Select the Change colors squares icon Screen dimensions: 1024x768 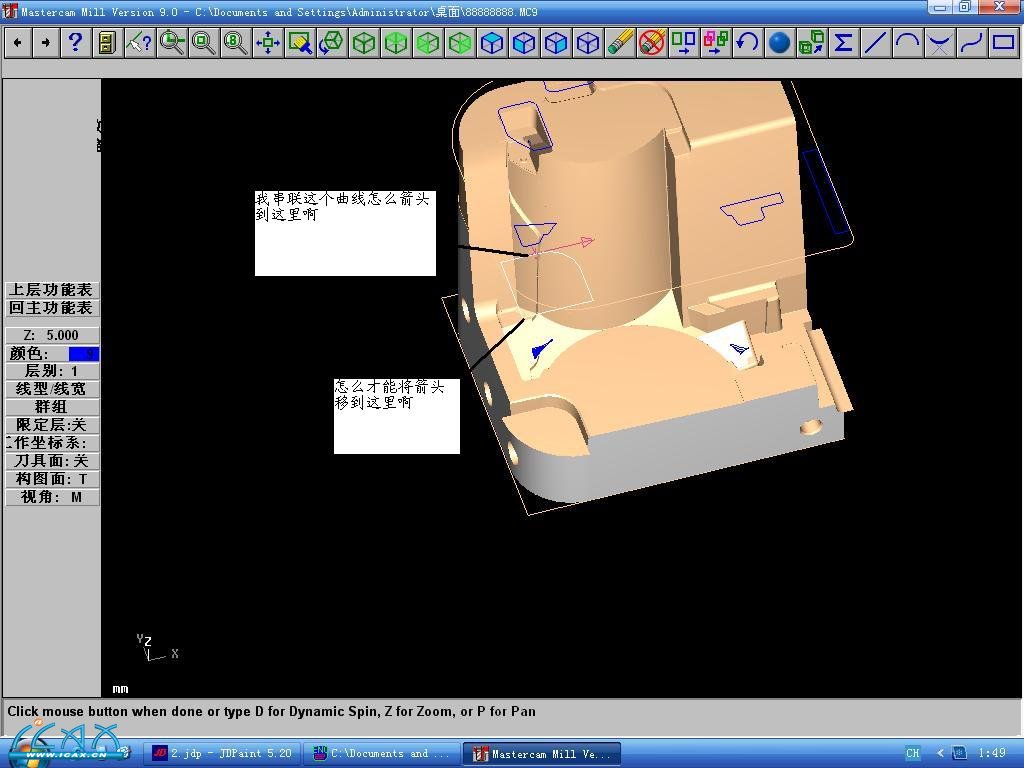coord(684,43)
